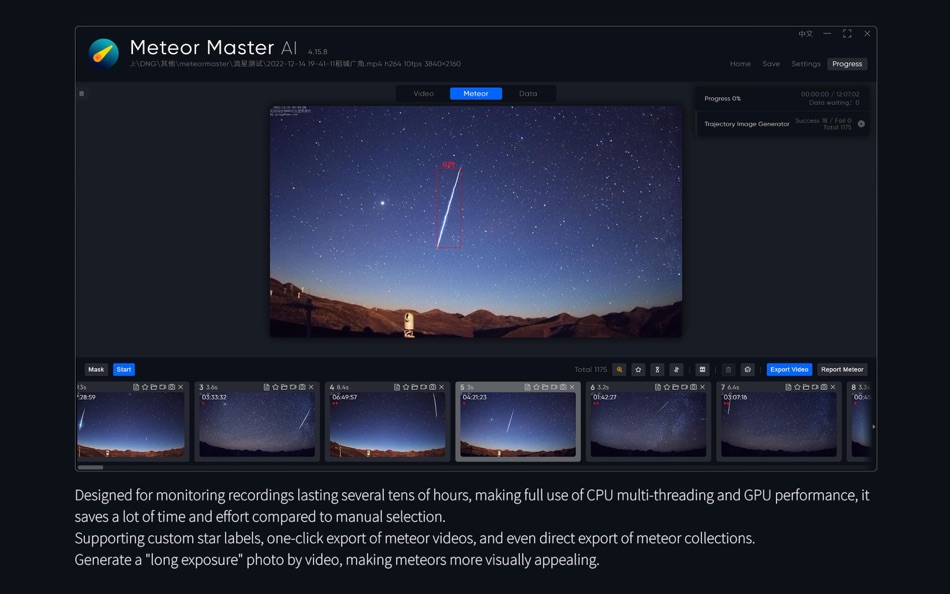Click the document icon on meteor card 3

pyautogui.click(x=267, y=387)
